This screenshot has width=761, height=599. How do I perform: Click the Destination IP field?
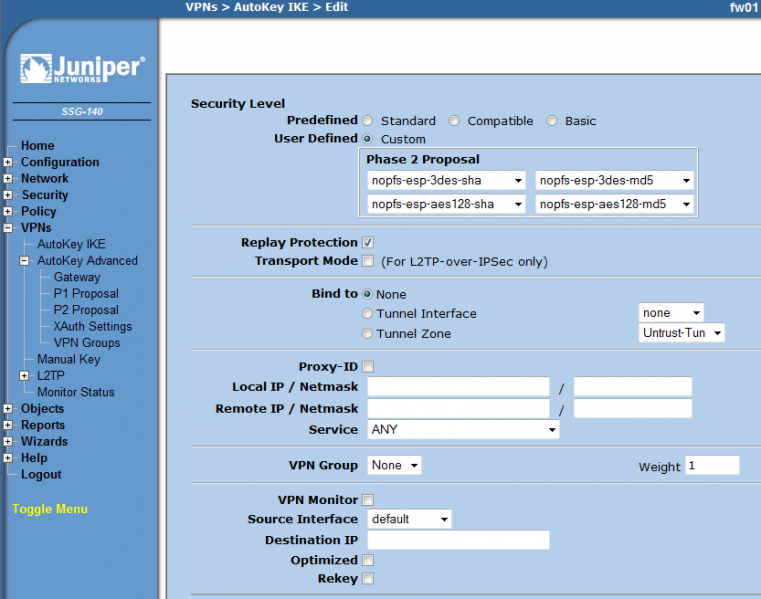point(459,540)
